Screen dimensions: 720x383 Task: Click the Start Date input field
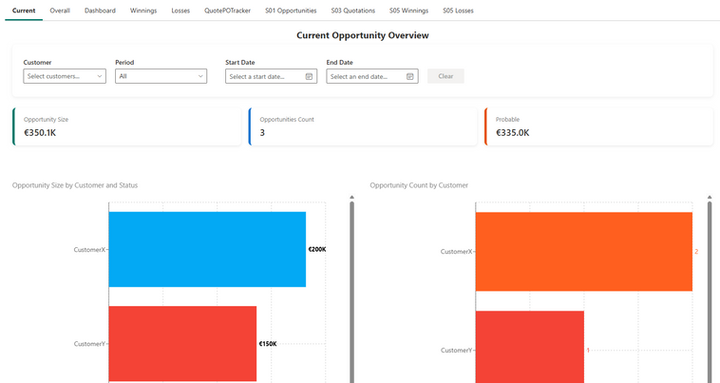tap(271, 76)
